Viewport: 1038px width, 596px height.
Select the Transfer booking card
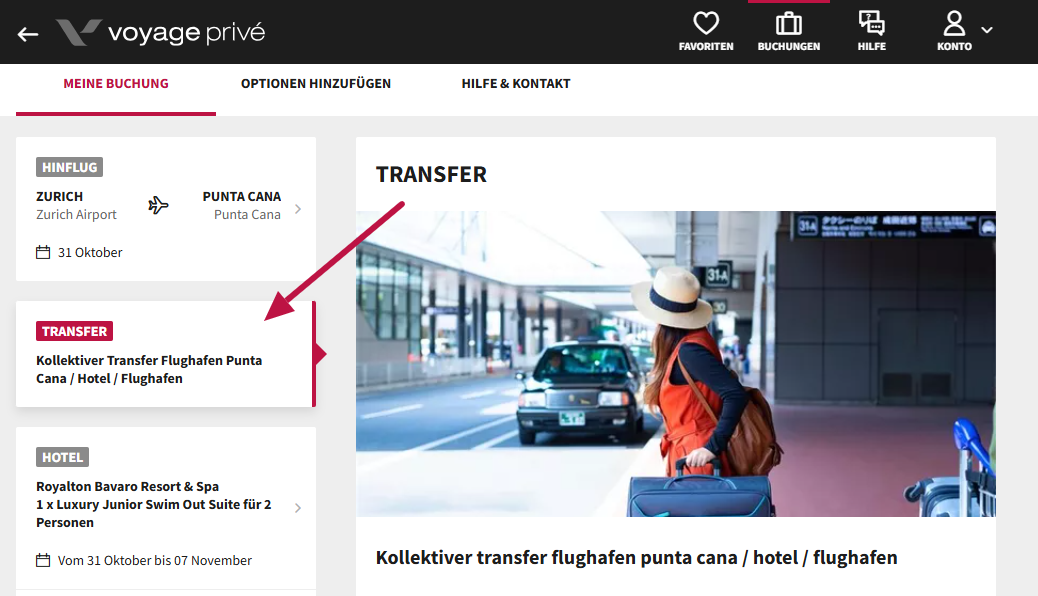coord(165,354)
